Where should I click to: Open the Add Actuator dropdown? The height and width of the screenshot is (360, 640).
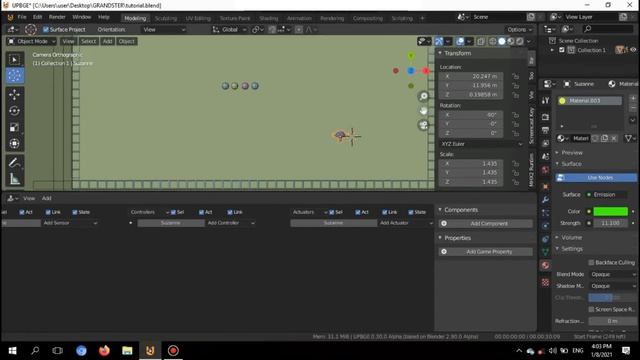pos(406,223)
